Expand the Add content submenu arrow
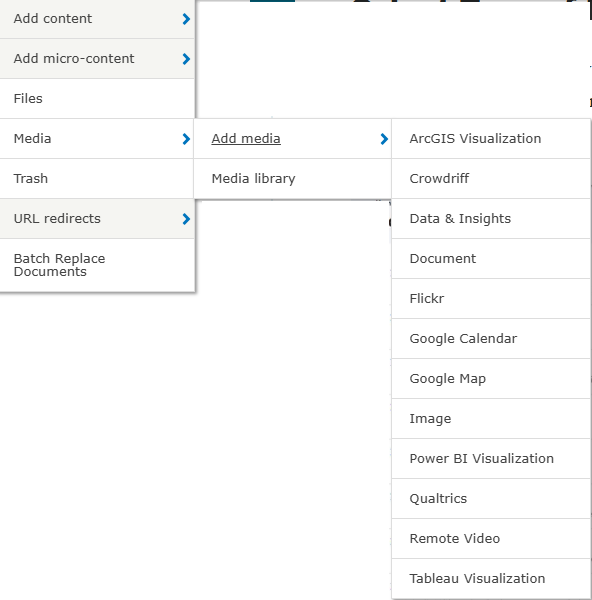 [x=186, y=19]
